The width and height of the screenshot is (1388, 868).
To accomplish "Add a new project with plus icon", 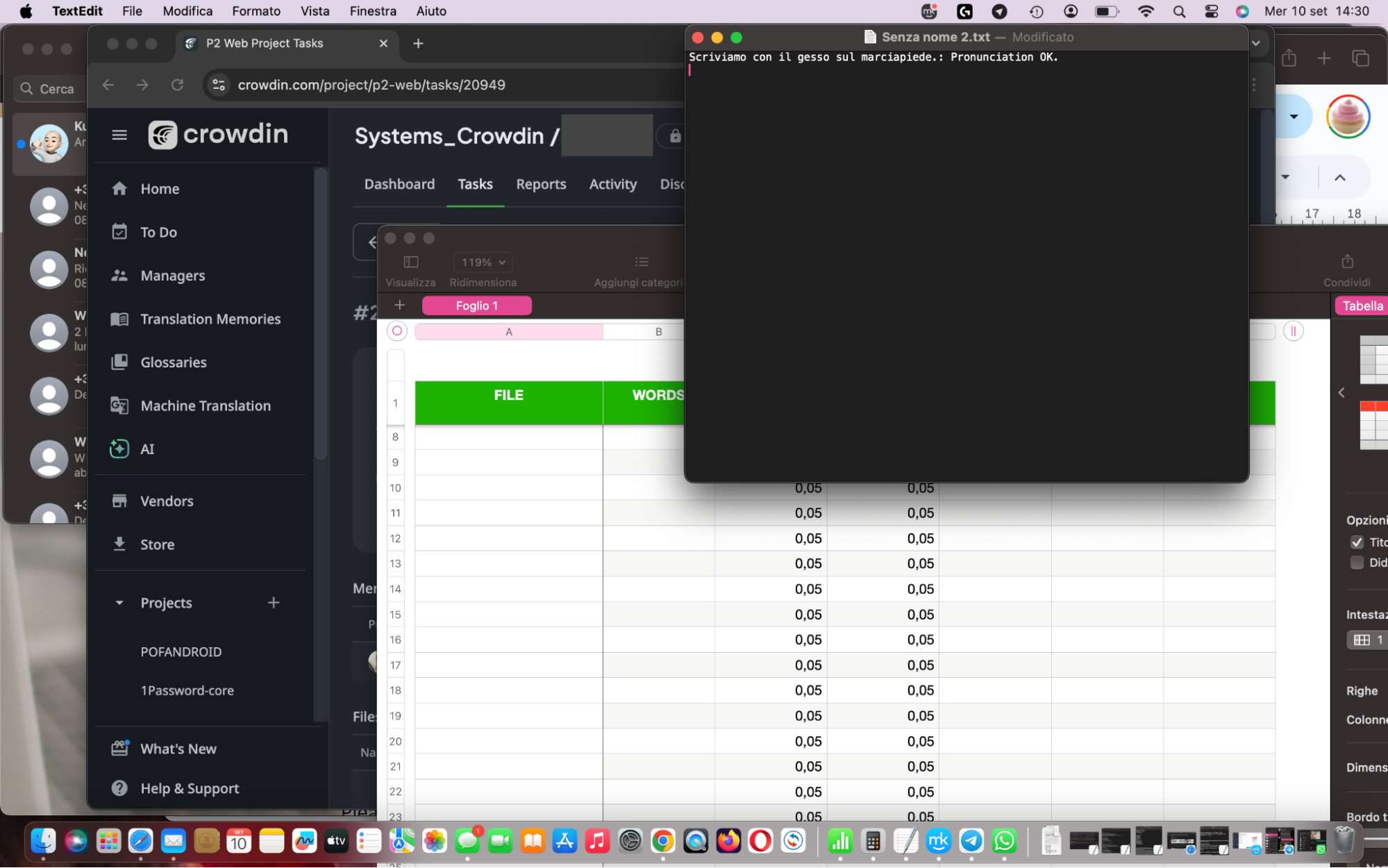I will [274, 603].
